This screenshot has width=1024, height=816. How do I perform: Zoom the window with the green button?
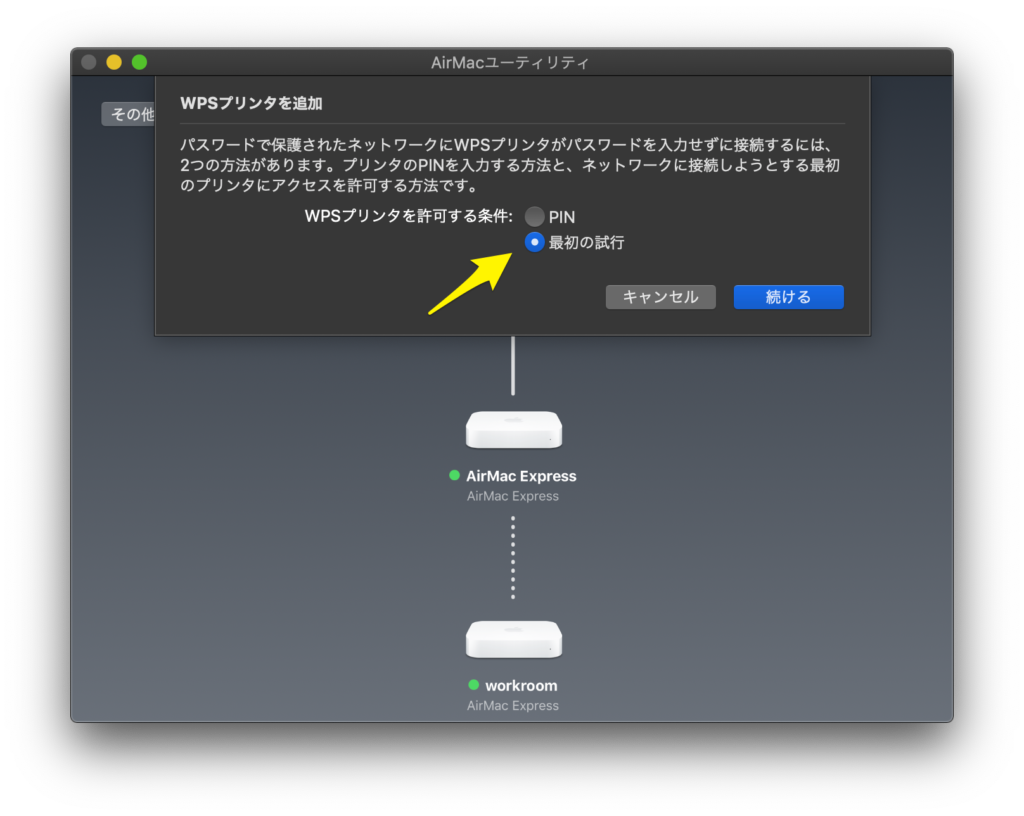(139, 62)
